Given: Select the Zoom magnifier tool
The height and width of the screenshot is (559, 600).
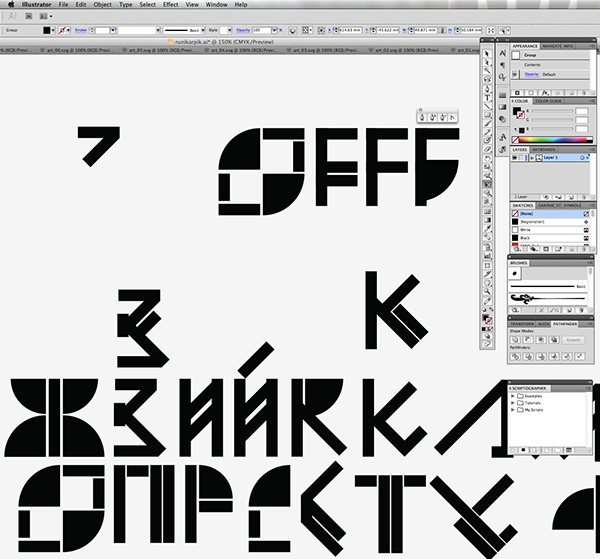Looking at the screenshot, I should point(487,292).
